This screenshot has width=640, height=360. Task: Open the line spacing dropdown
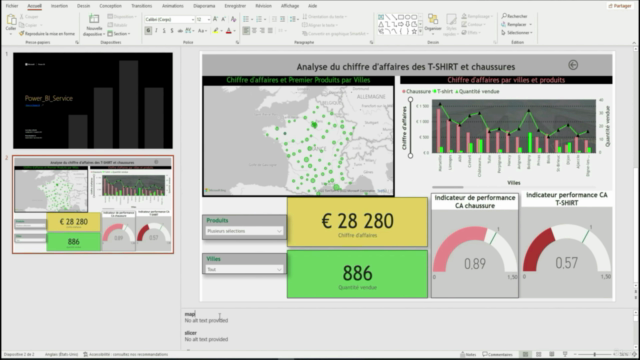pyautogui.click(x=294, y=19)
